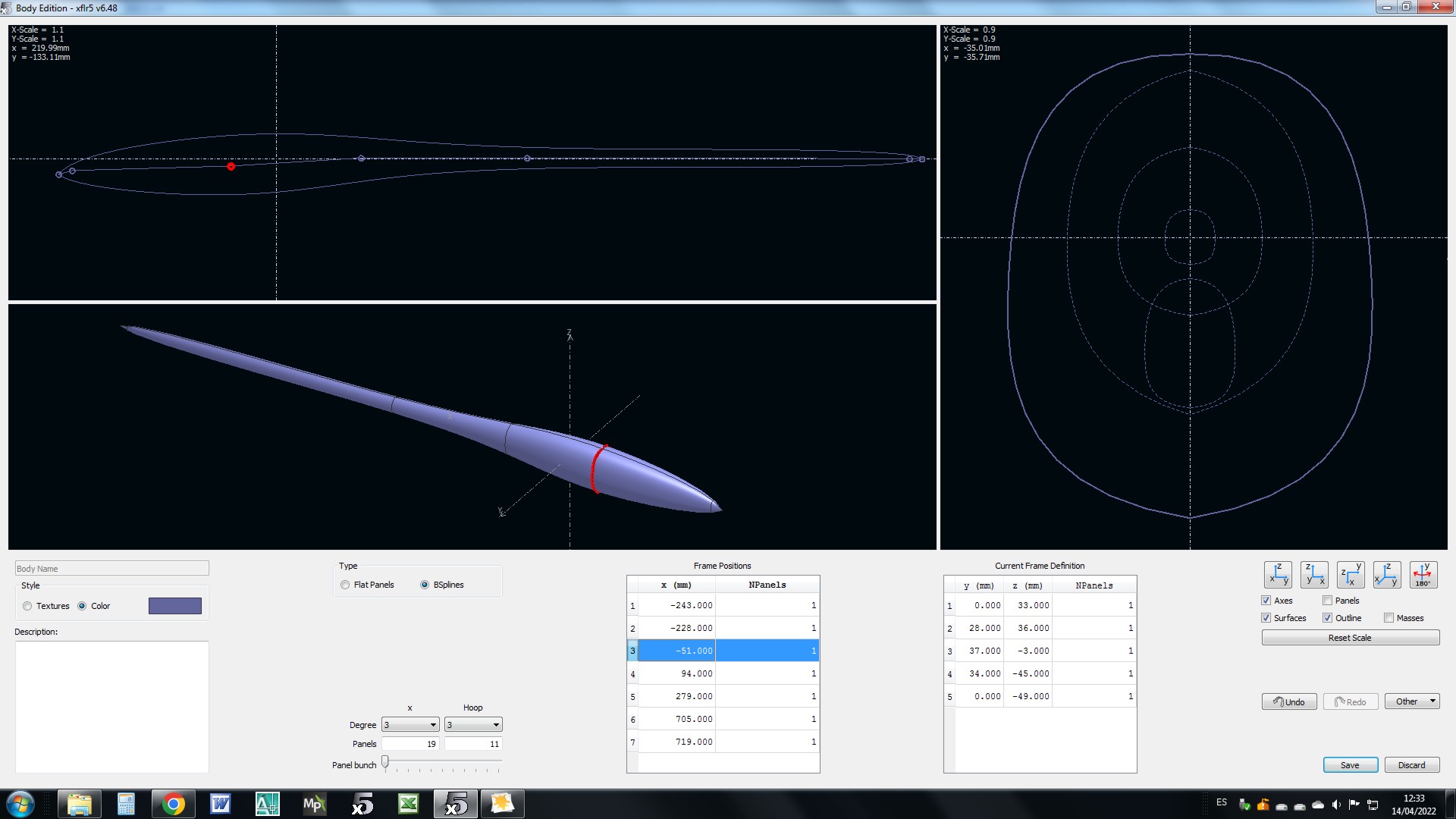
Task: Flip the view 180° around the Y axis
Action: click(x=1423, y=575)
